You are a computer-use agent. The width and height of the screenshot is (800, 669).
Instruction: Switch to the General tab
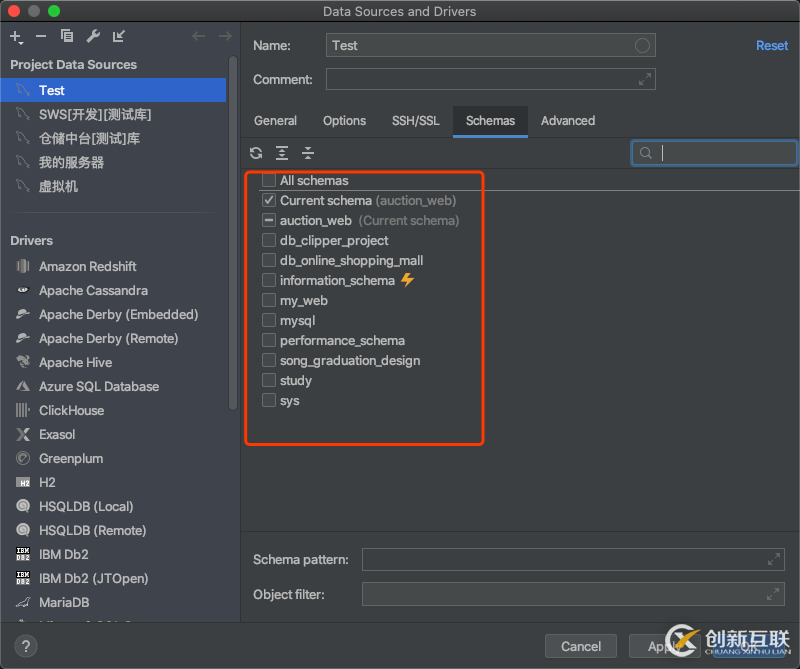(275, 121)
